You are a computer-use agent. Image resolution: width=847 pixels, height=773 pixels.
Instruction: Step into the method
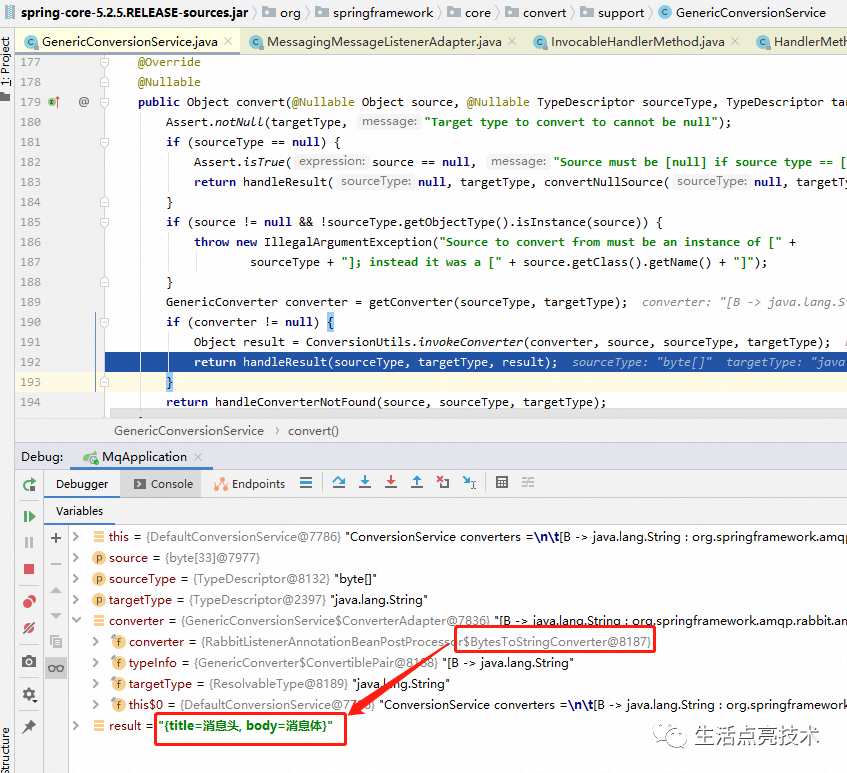coord(365,482)
